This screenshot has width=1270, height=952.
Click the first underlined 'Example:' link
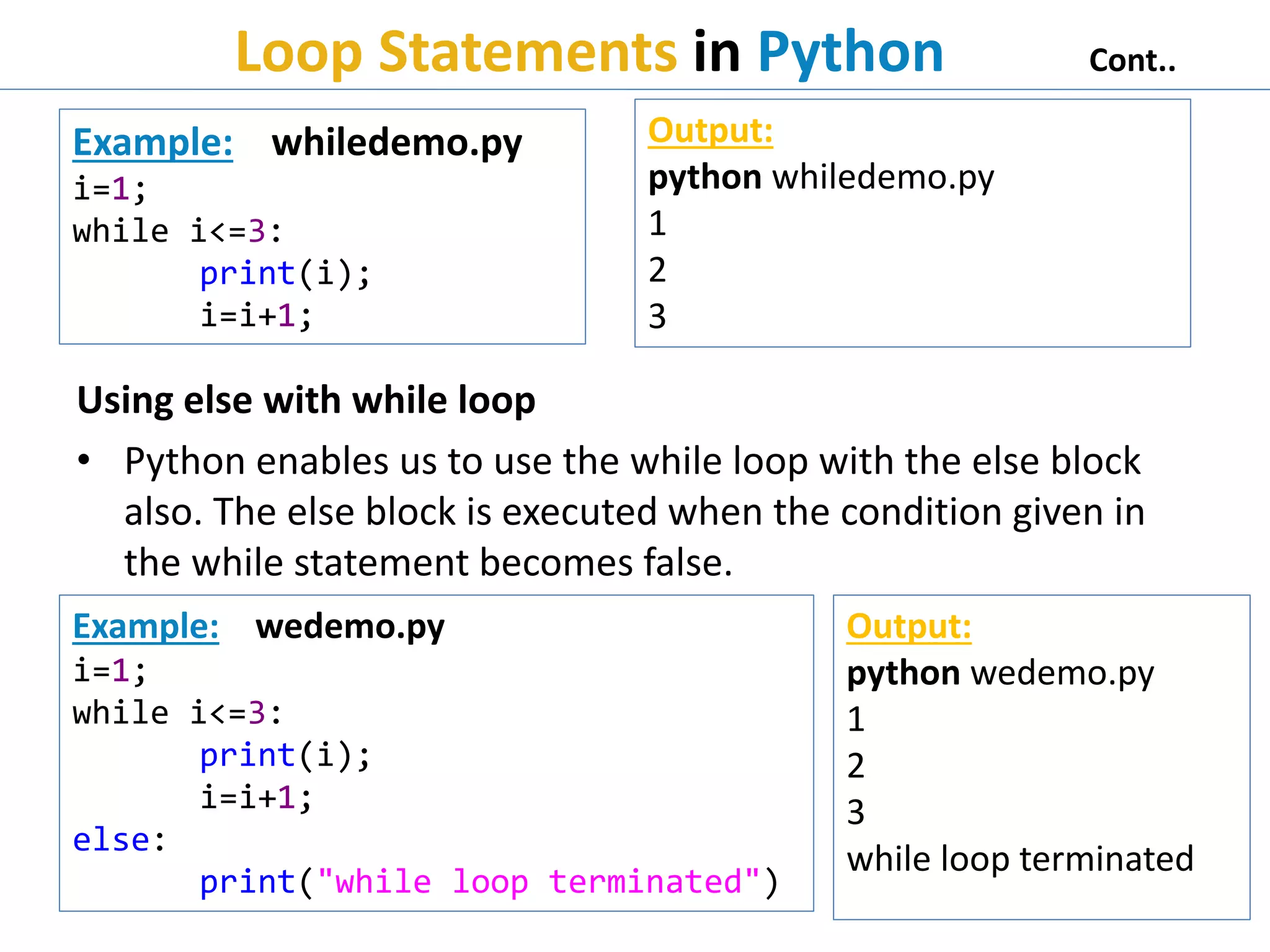[x=153, y=143]
